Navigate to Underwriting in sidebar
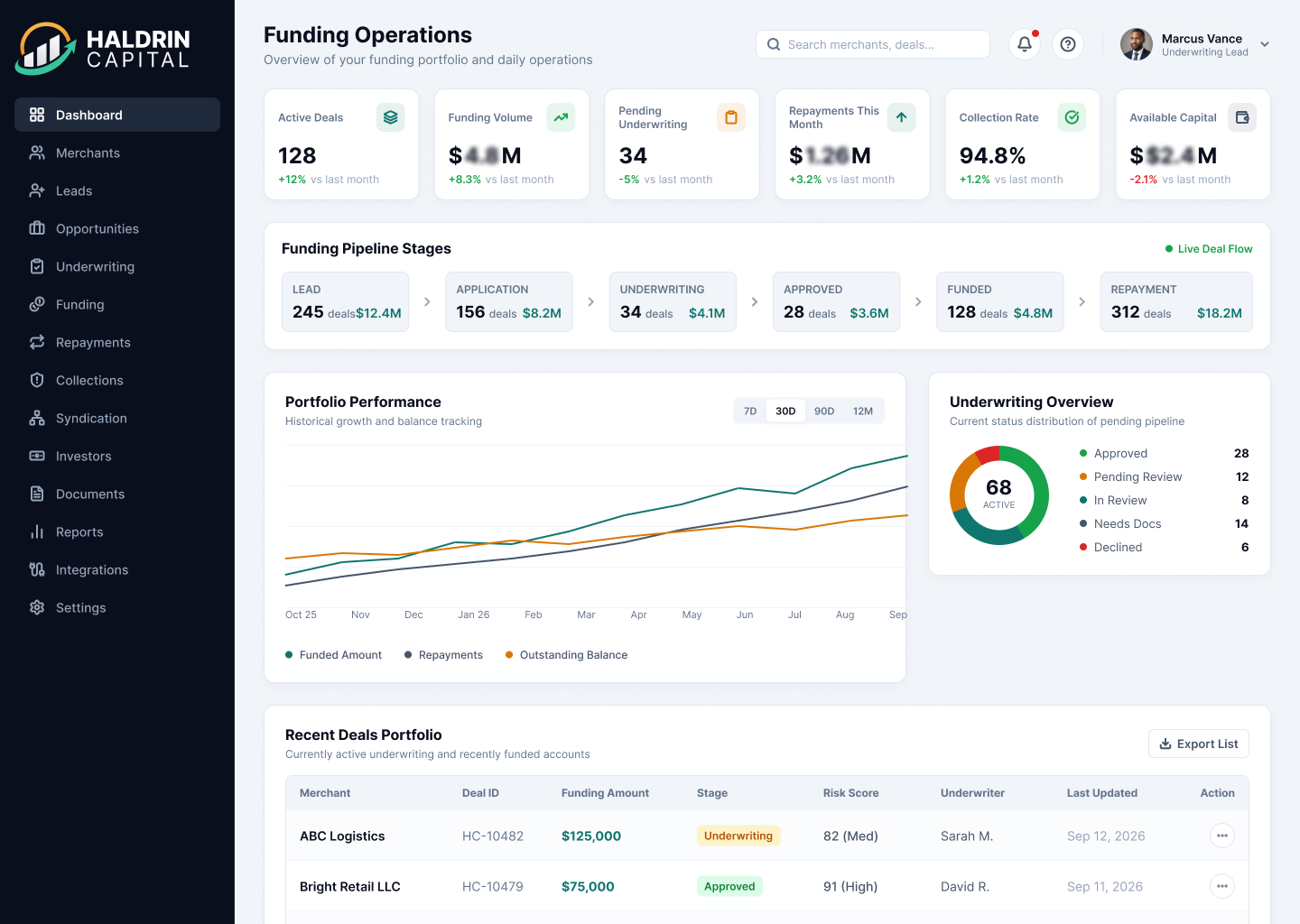This screenshot has width=1300, height=924. 117,266
